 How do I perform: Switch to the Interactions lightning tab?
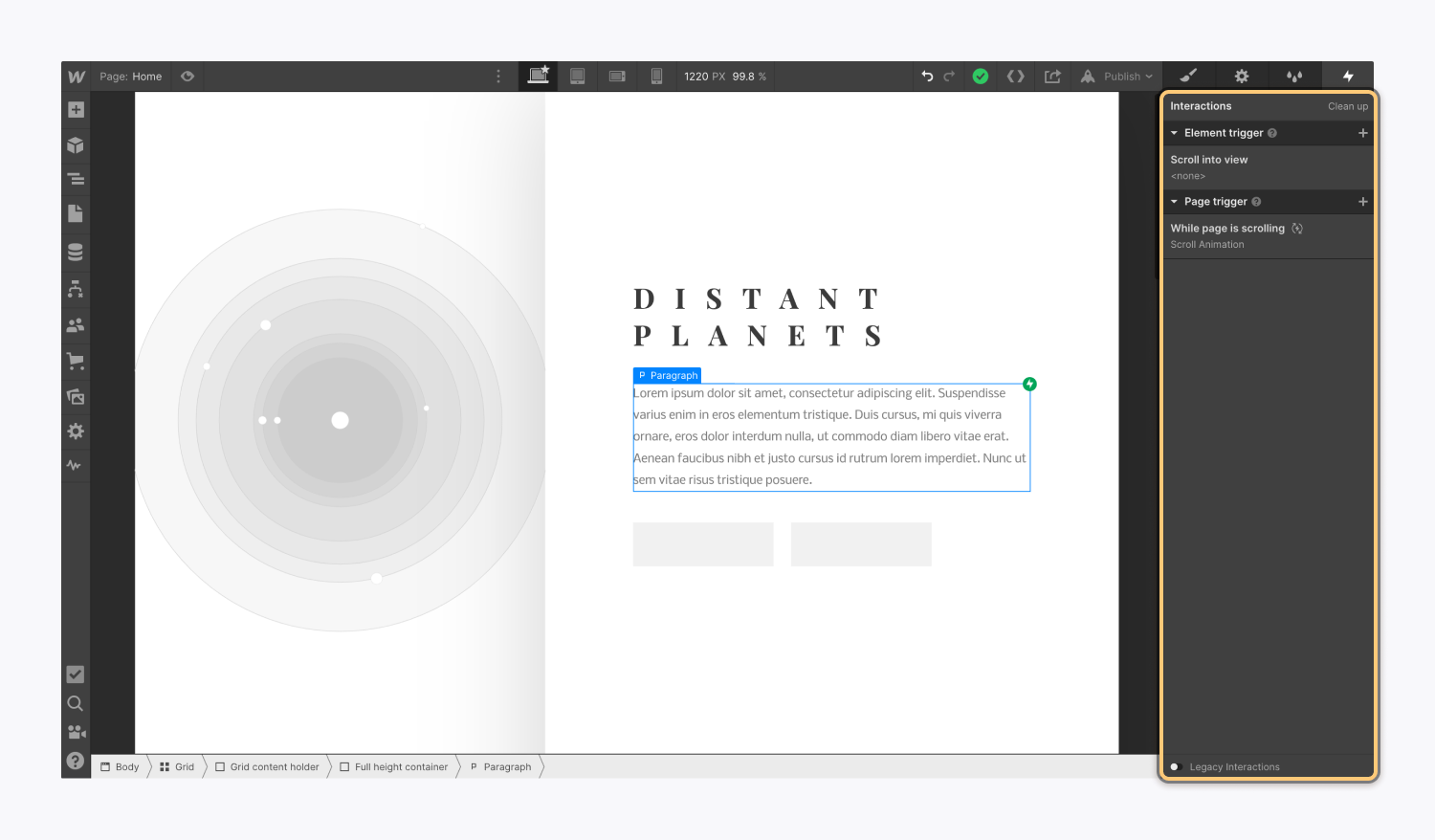tap(1348, 77)
